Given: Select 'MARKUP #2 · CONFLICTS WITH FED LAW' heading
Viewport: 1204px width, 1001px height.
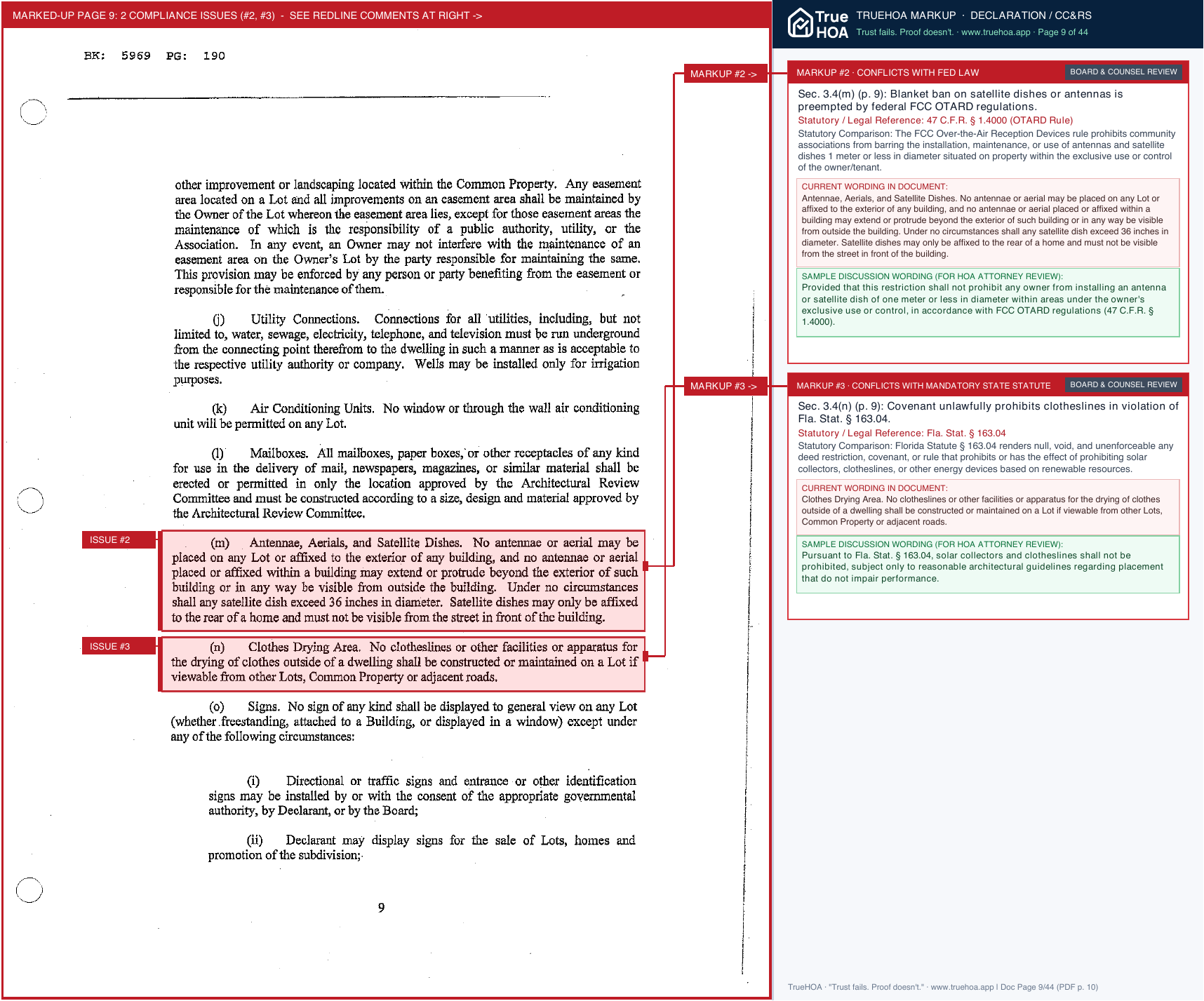Looking at the screenshot, I should (888, 72).
